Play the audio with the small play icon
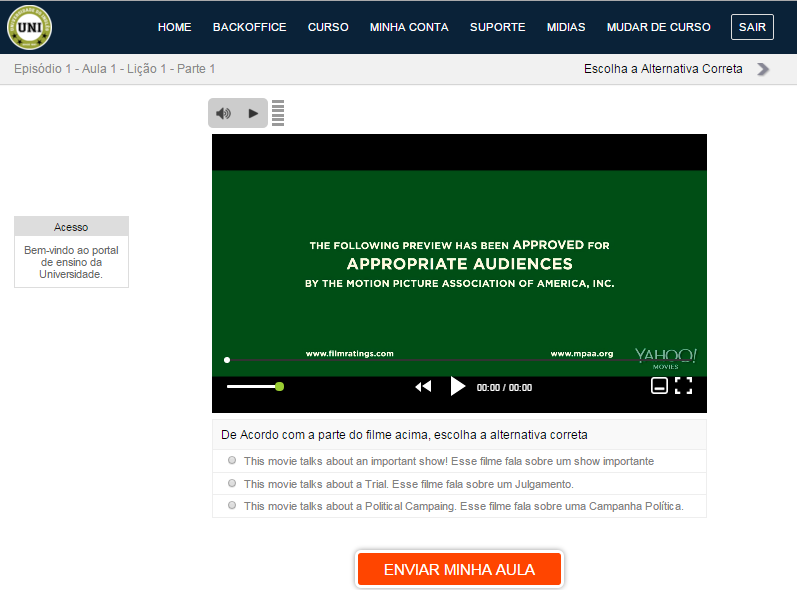This screenshot has width=797, height=590. (253, 113)
